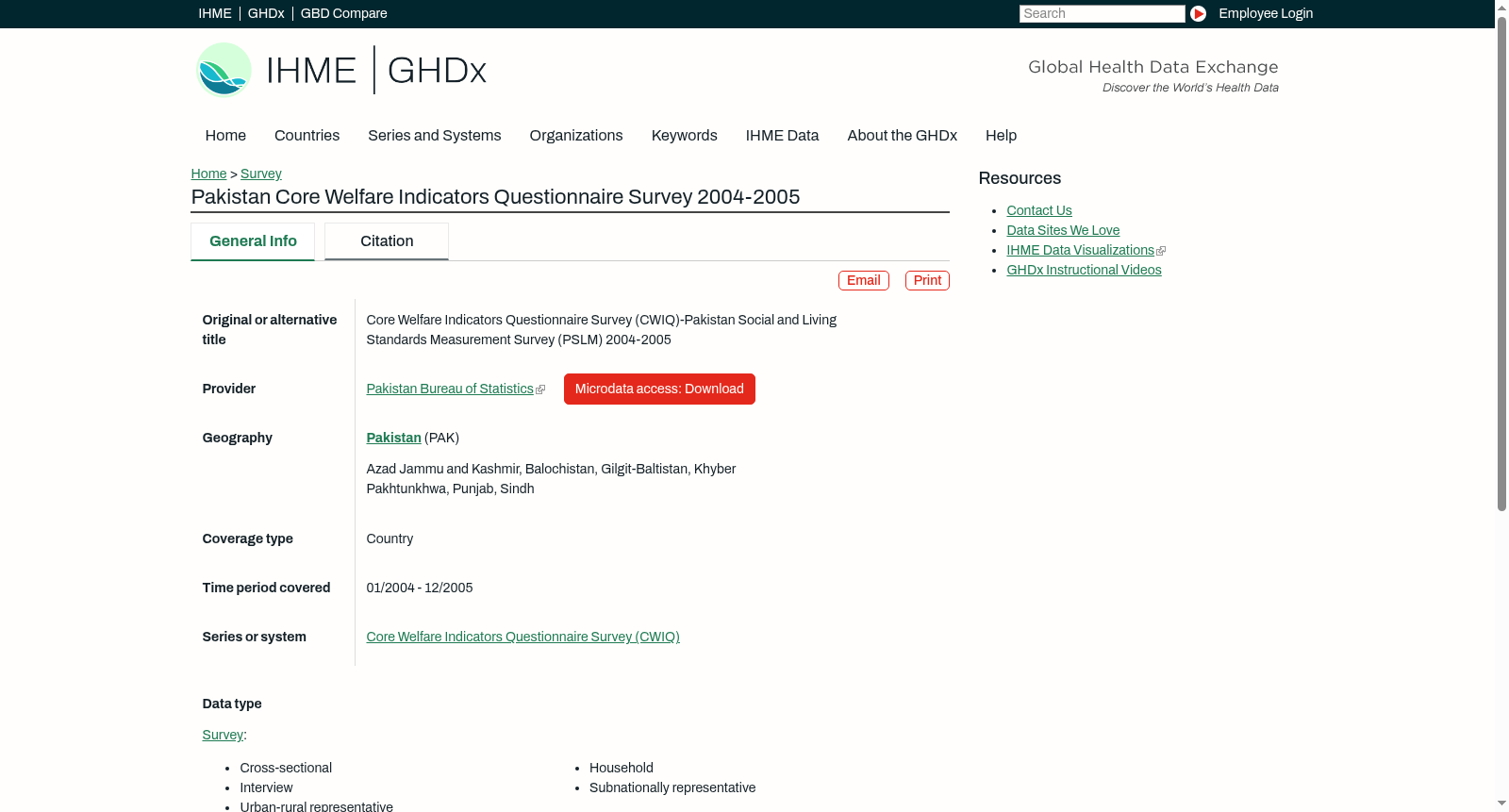Open IHME Data Visualizations link
This screenshot has height=812, width=1509.
click(1081, 250)
